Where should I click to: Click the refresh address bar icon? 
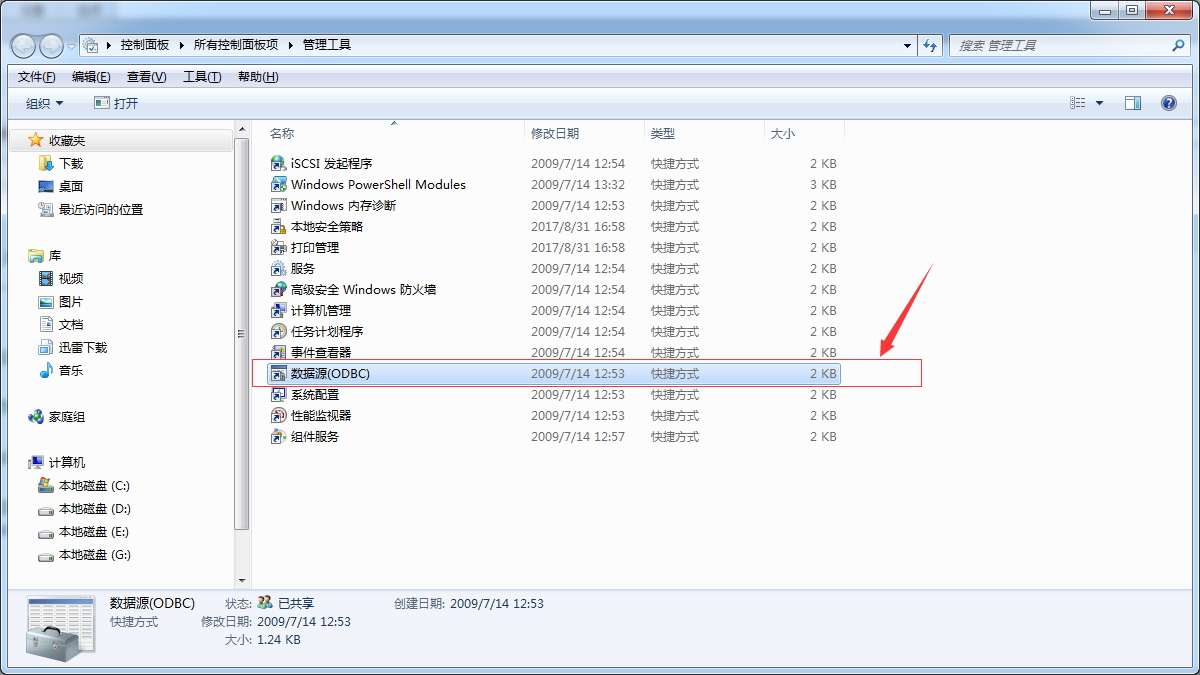[931, 45]
